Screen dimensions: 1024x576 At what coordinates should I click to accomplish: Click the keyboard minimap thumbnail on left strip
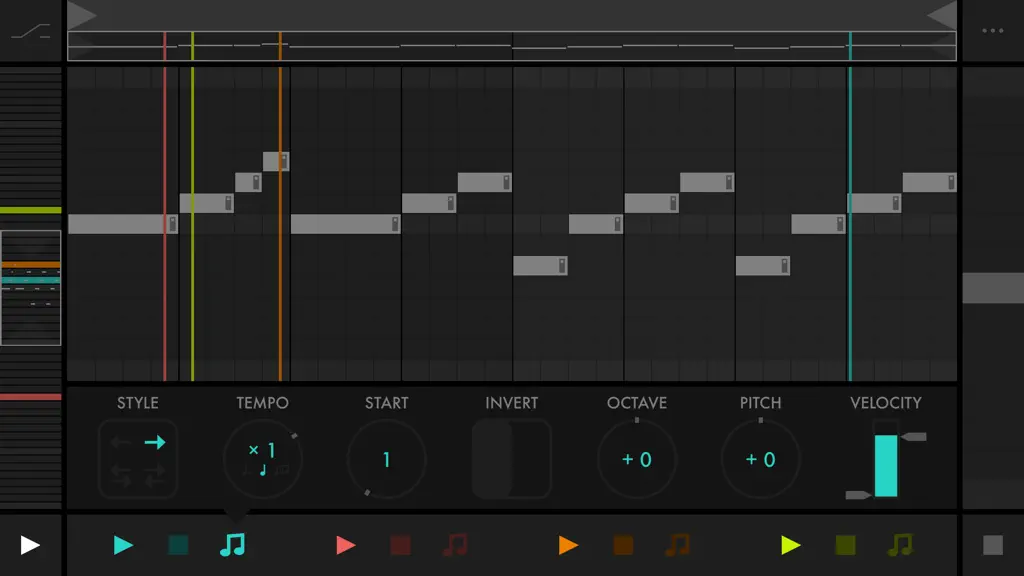pyautogui.click(x=31, y=287)
